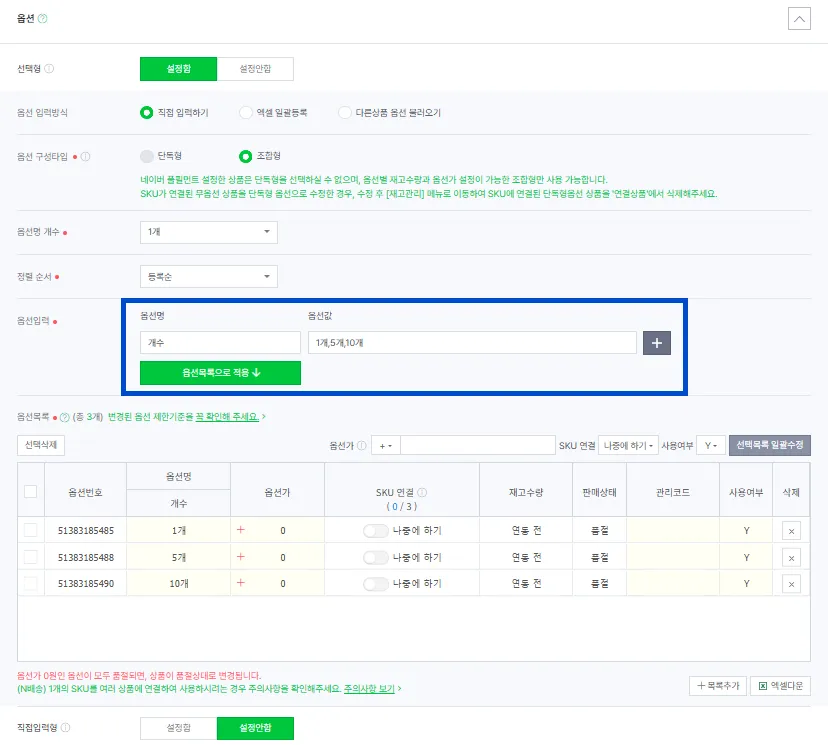Open the 꼭 확인해 주세요 link
Viewport: 828px width, 745px height.
point(227,417)
